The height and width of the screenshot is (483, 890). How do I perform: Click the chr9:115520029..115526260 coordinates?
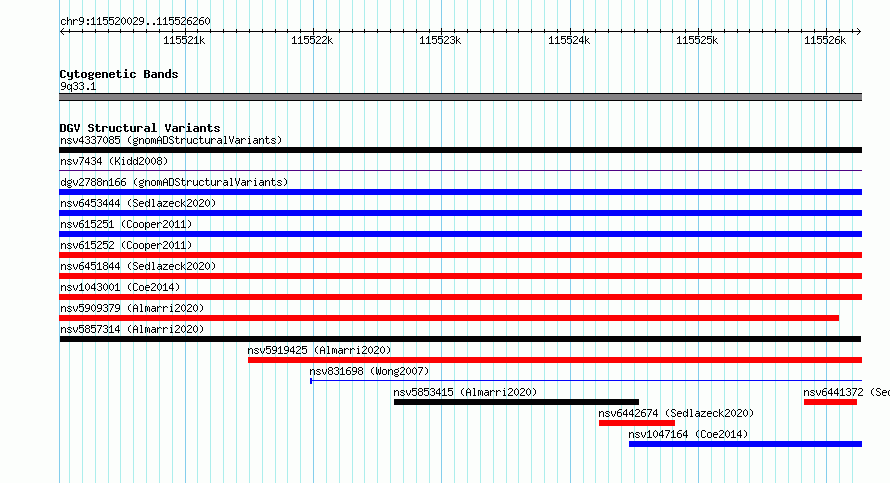pyautogui.click(x=135, y=21)
